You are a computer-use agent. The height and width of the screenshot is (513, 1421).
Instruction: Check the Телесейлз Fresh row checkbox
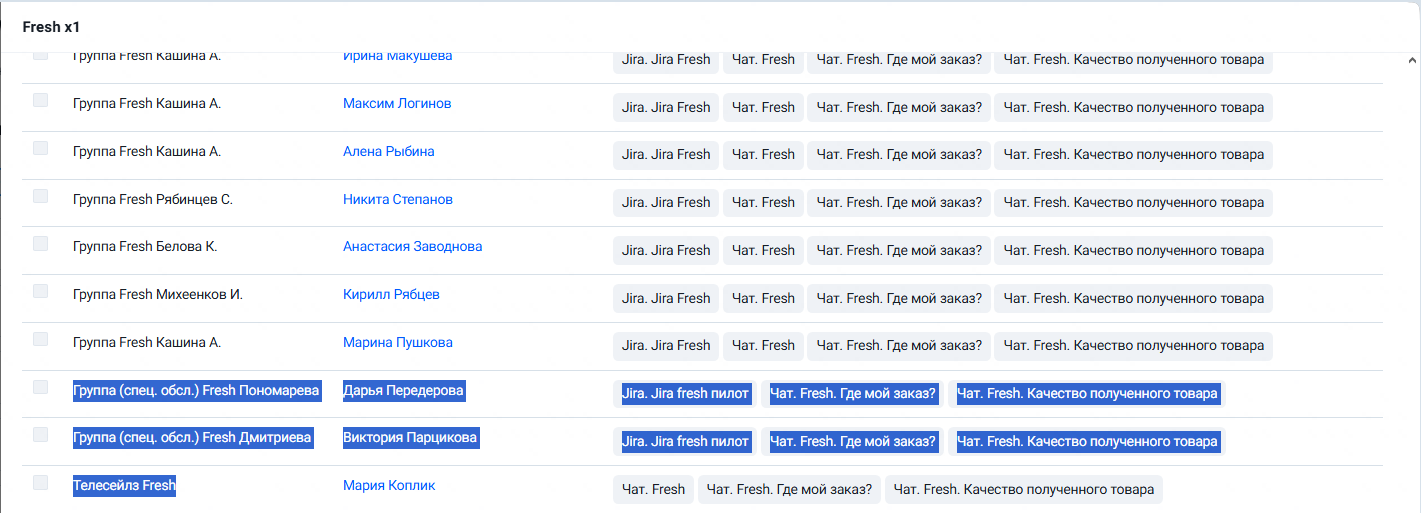[40, 482]
